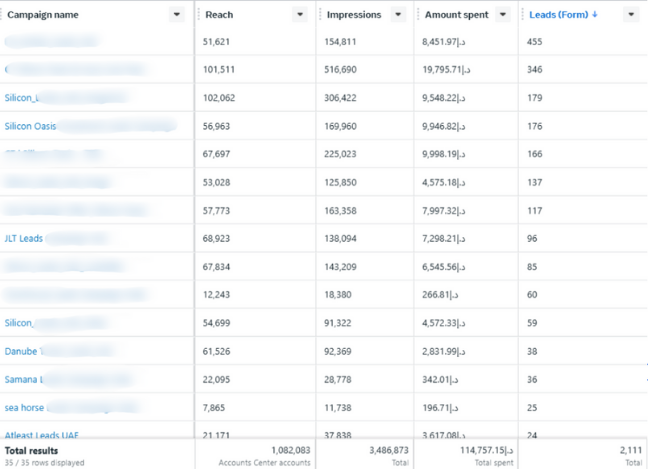Screen dimensions: 648x469
Task: Select the Leads value 60
Action: click(x=532, y=295)
